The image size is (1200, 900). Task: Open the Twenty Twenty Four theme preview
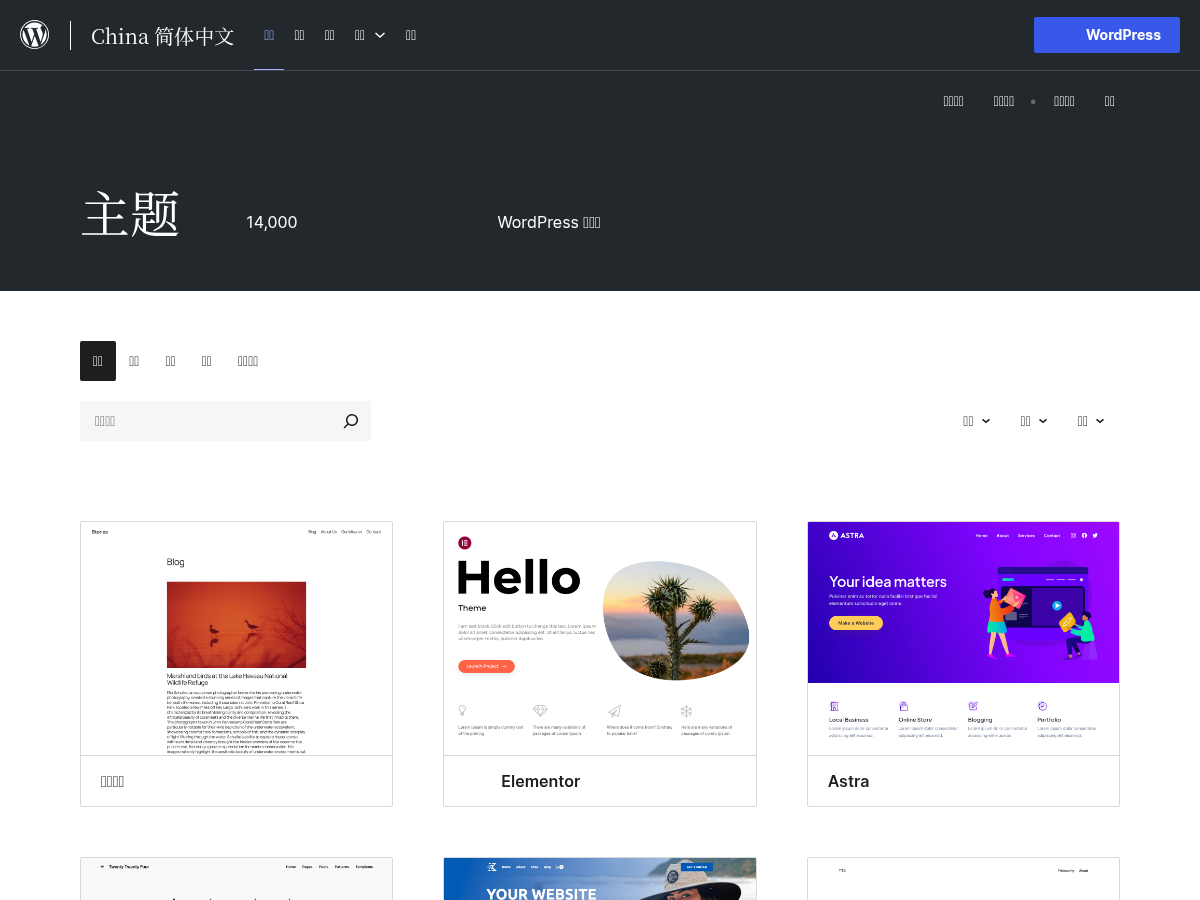pos(236,879)
